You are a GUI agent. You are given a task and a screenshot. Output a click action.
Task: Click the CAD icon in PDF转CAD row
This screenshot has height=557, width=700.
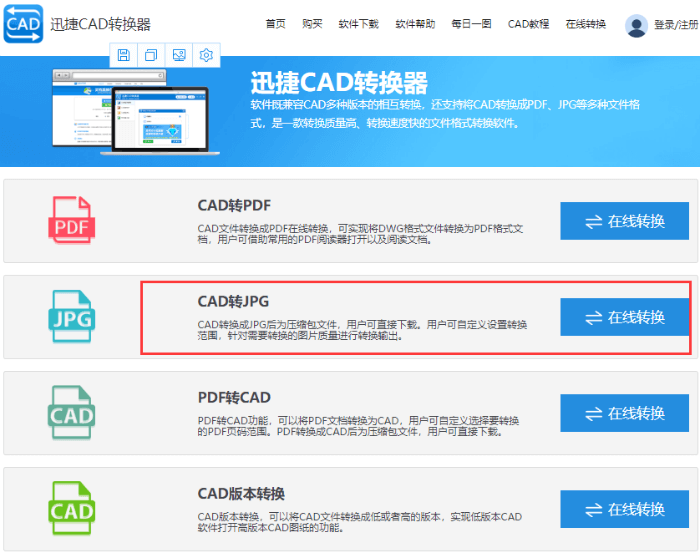71,413
